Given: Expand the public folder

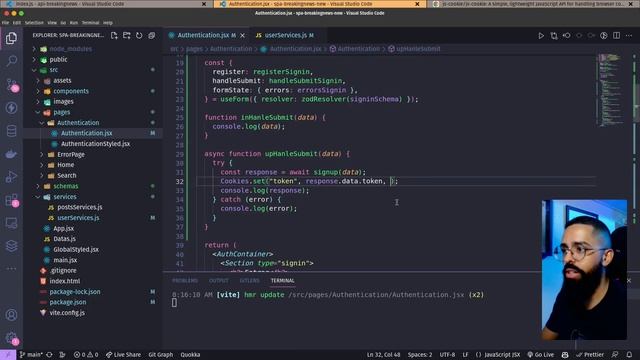Looking at the screenshot, I should pyautogui.click(x=58, y=59).
